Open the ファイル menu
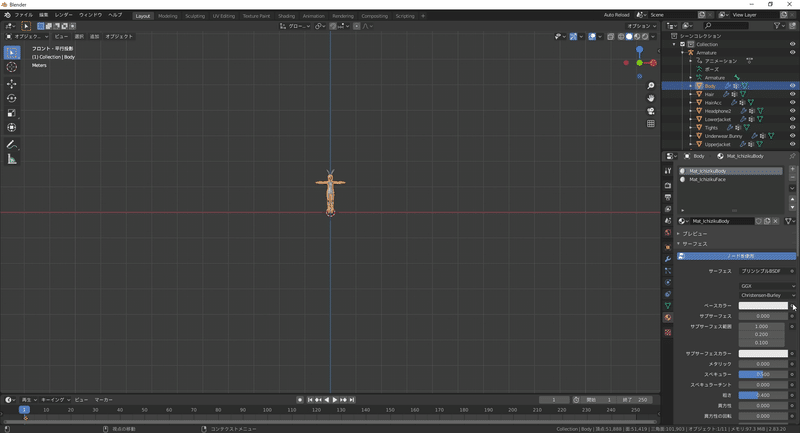The width and height of the screenshot is (800, 433). pos(23,15)
